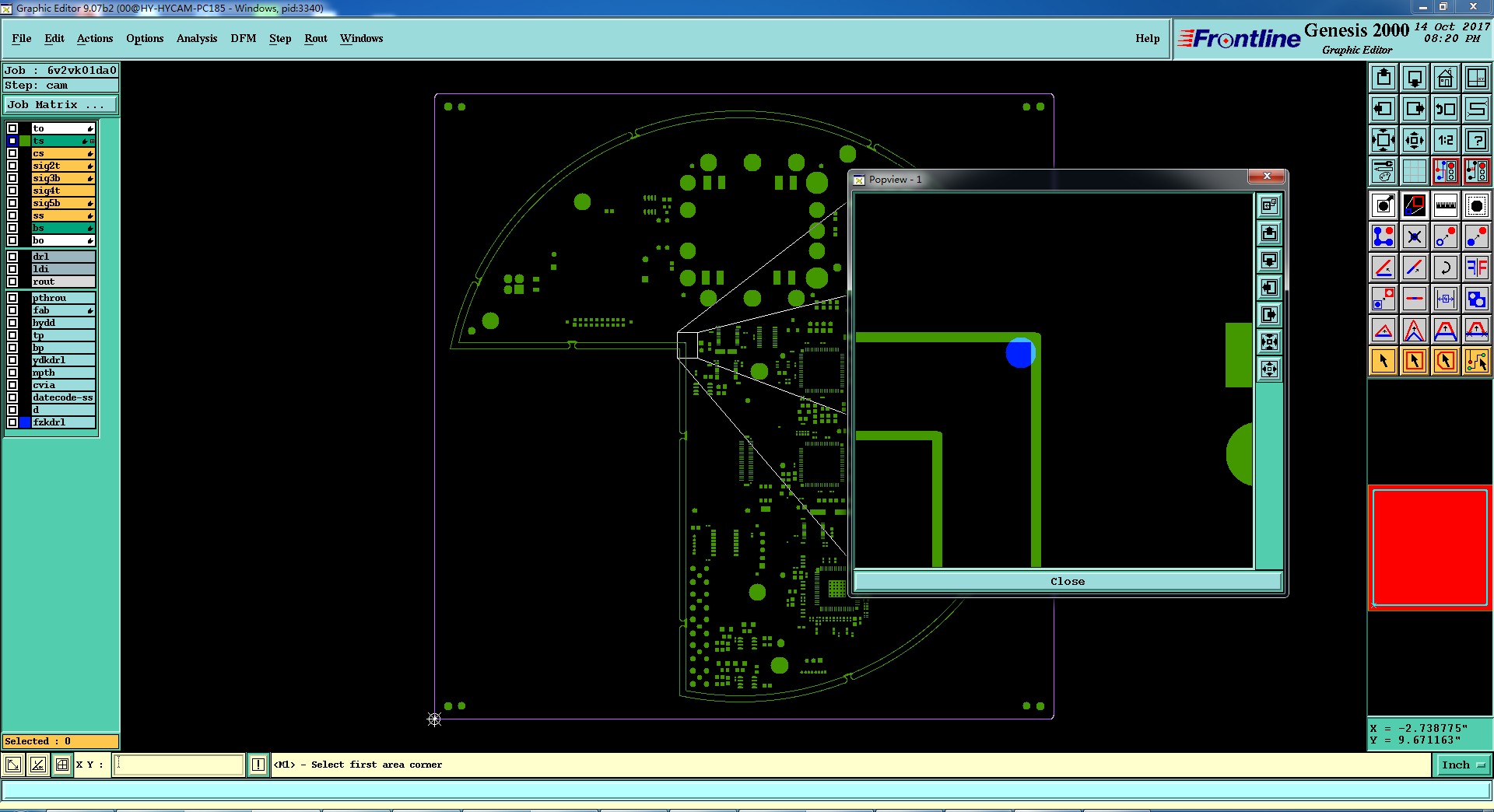This screenshot has width=1494, height=812.
Task: Open the Help menu
Action: click(x=1148, y=38)
